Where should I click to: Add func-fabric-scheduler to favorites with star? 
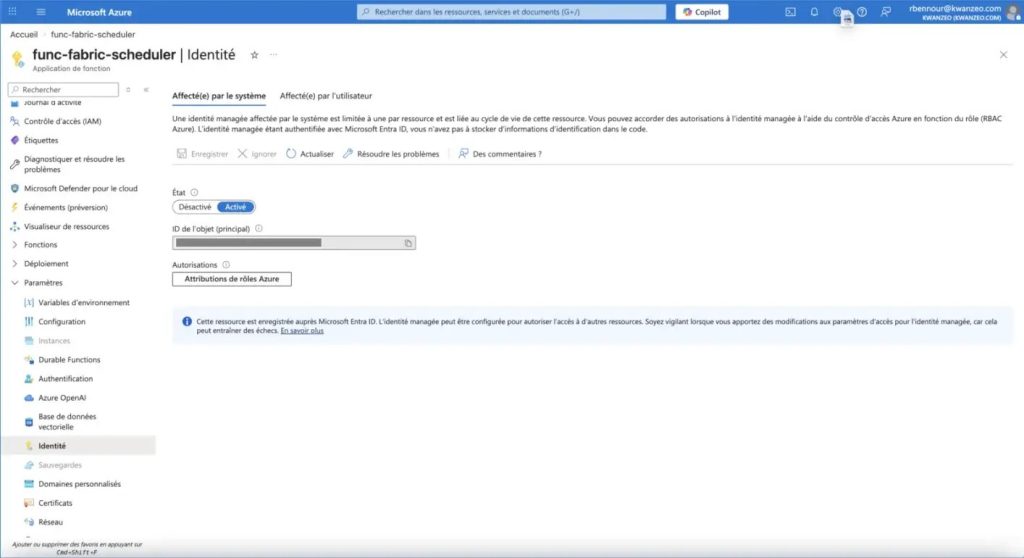click(x=254, y=55)
